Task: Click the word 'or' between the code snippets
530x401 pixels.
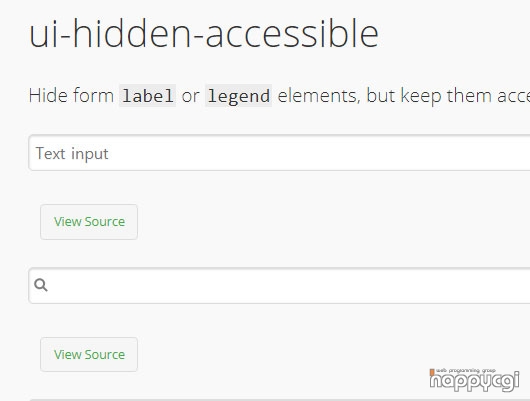Action: [190, 96]
